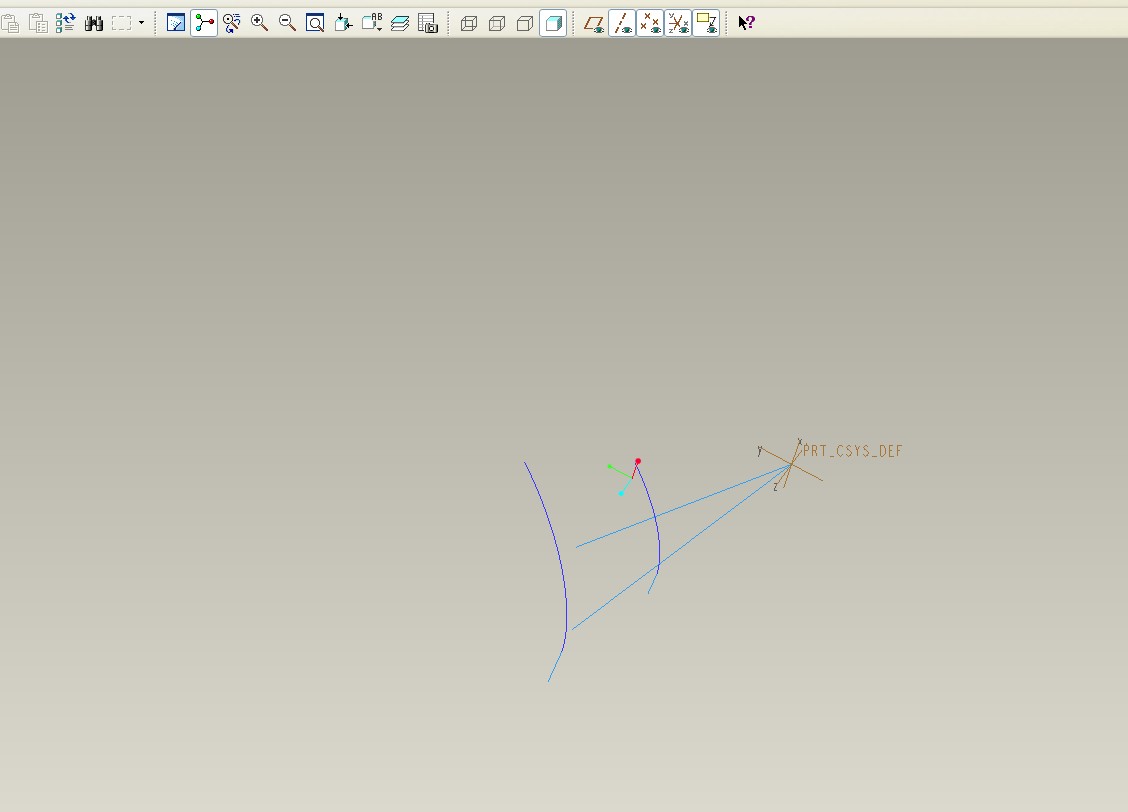Click the Paste clipboard icon
This screenshot has width=1128, height=812.
point(10,24)
